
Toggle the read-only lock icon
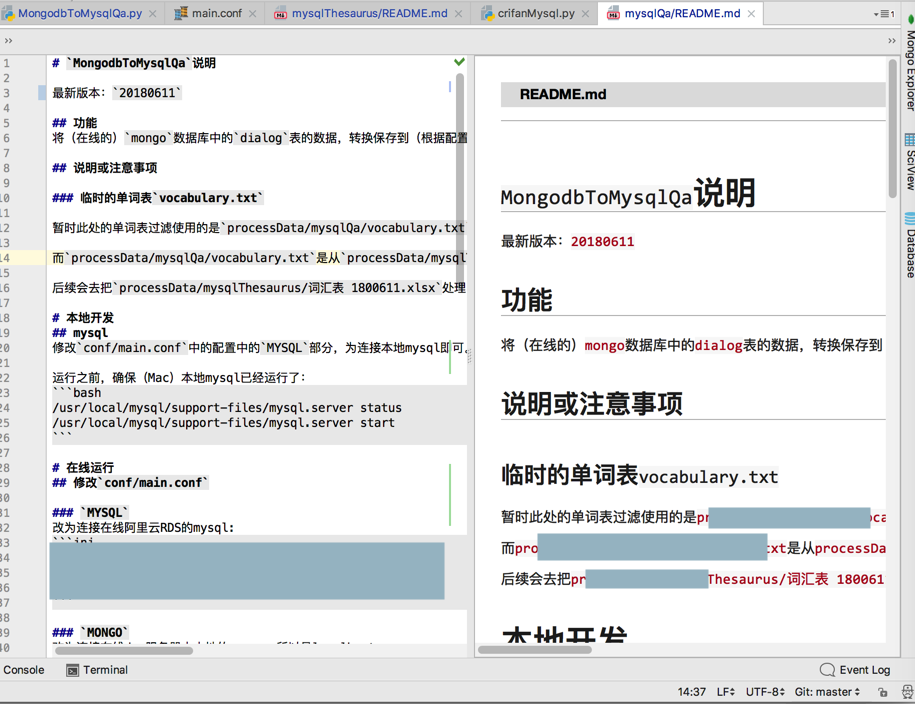pyautogui.click(x=883, y=692)
